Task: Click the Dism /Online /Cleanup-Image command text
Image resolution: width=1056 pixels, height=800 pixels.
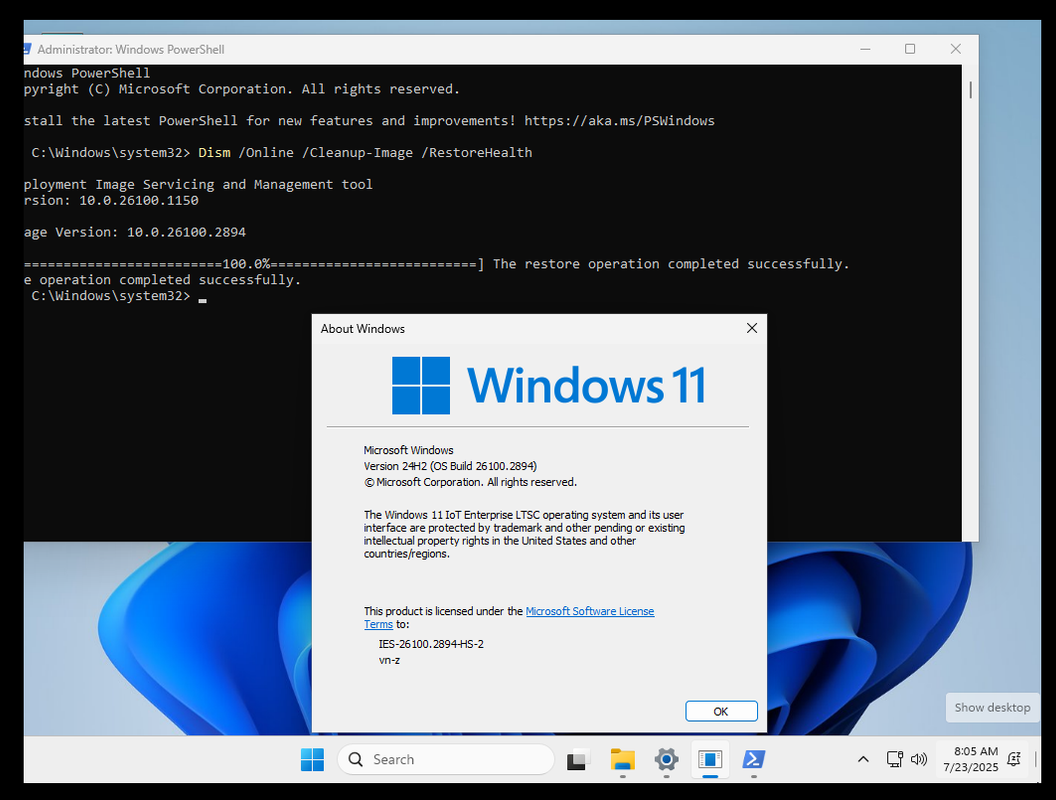Action: 365,153
